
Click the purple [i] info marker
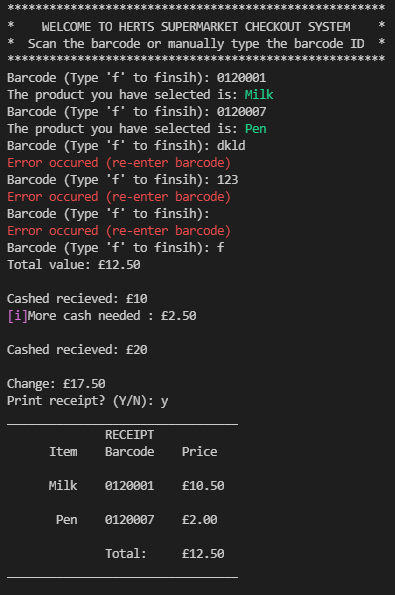click(x=17, y=316)
